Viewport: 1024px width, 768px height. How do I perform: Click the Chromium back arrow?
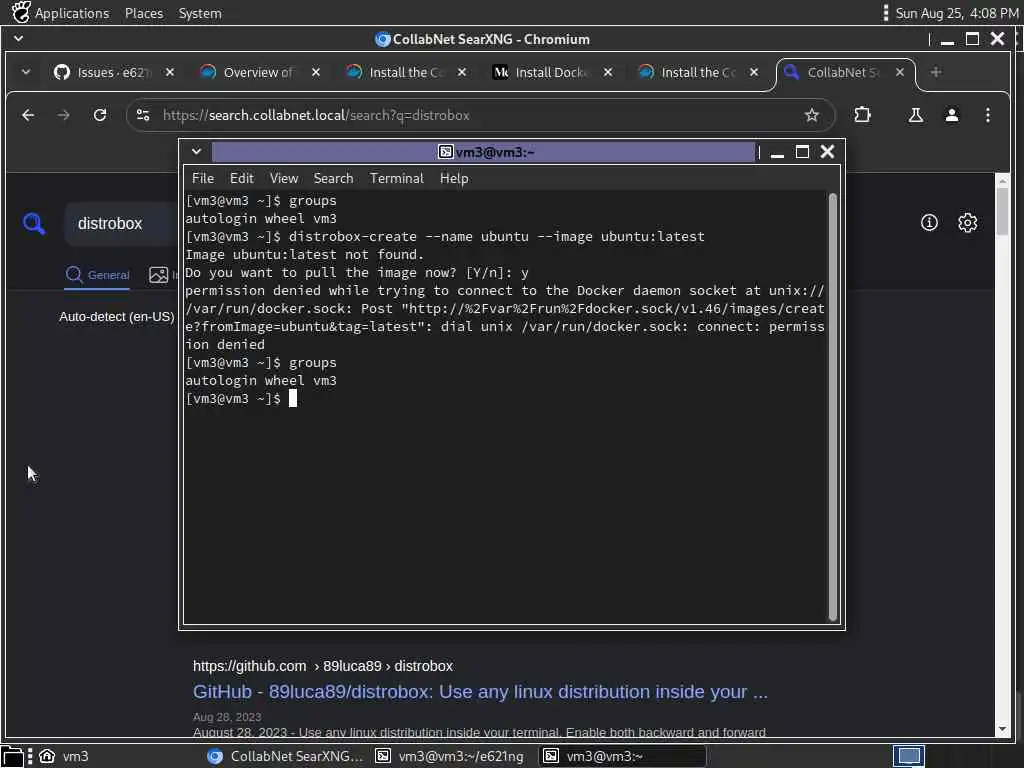(x=27, y=116)
